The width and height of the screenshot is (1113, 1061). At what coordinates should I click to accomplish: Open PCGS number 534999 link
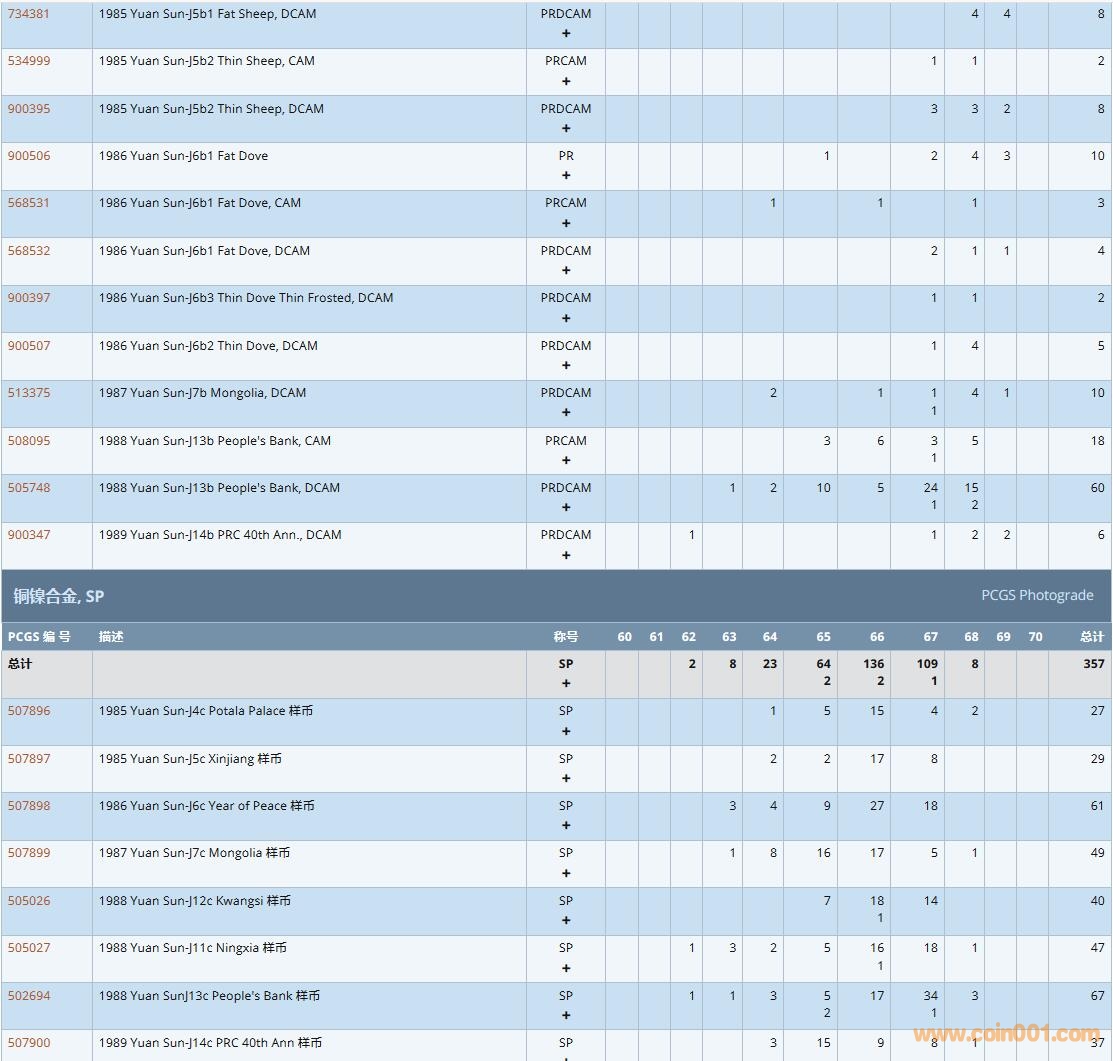pyautogui.click(x=29, y=61)
